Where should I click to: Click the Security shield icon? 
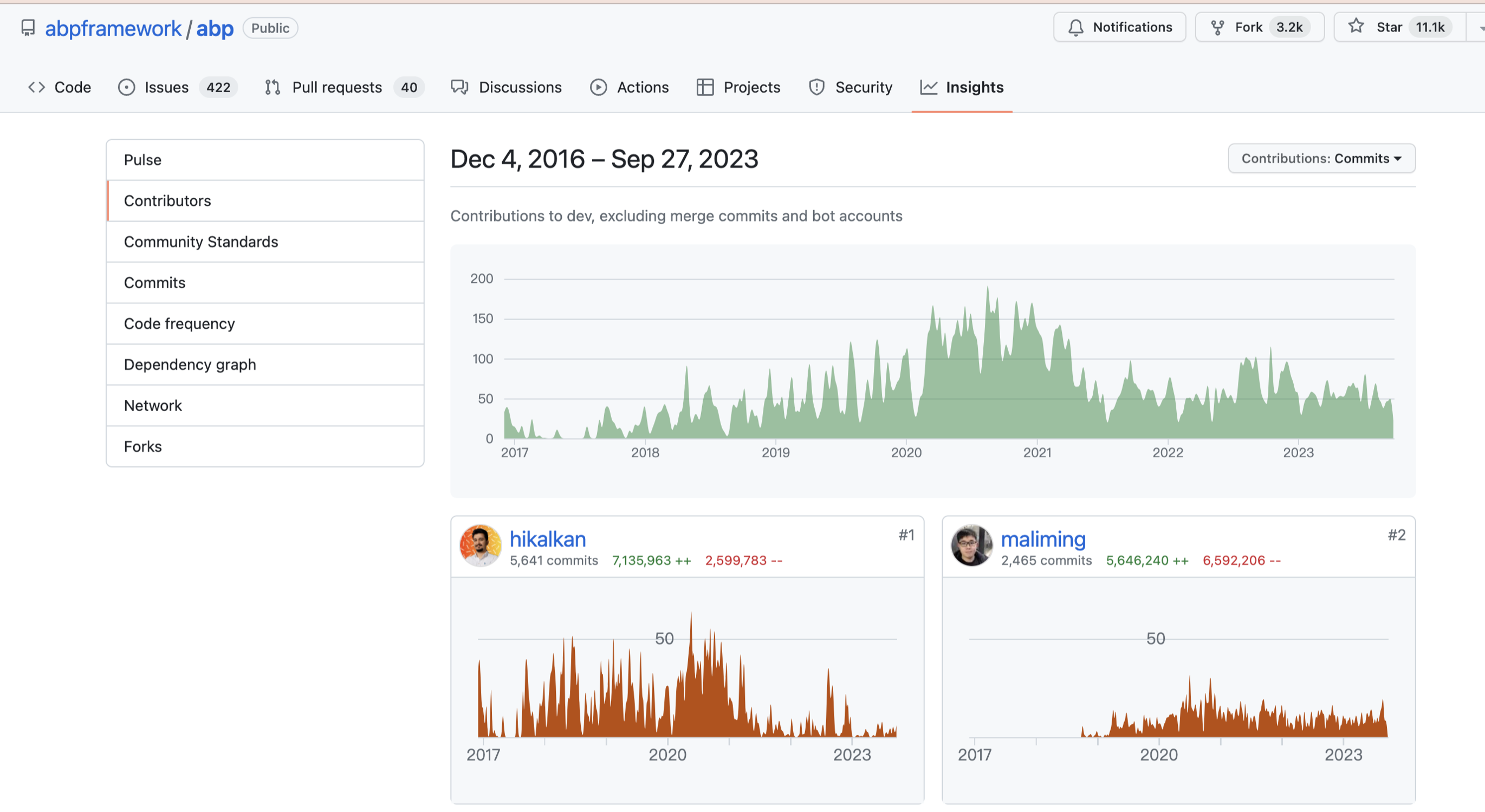816,87
